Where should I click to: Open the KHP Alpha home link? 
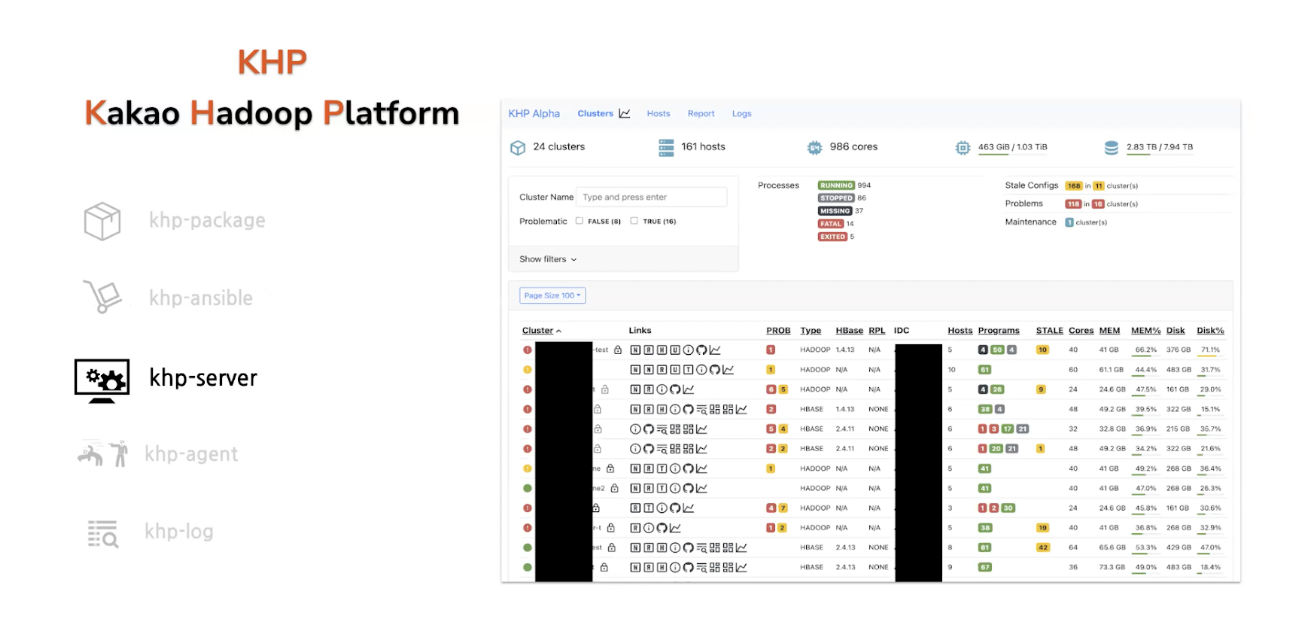point(534,113)
